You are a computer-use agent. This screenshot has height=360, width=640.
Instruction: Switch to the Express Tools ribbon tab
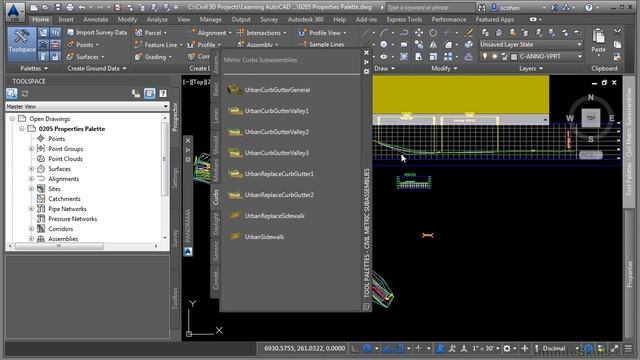click(x=404, y=19)
